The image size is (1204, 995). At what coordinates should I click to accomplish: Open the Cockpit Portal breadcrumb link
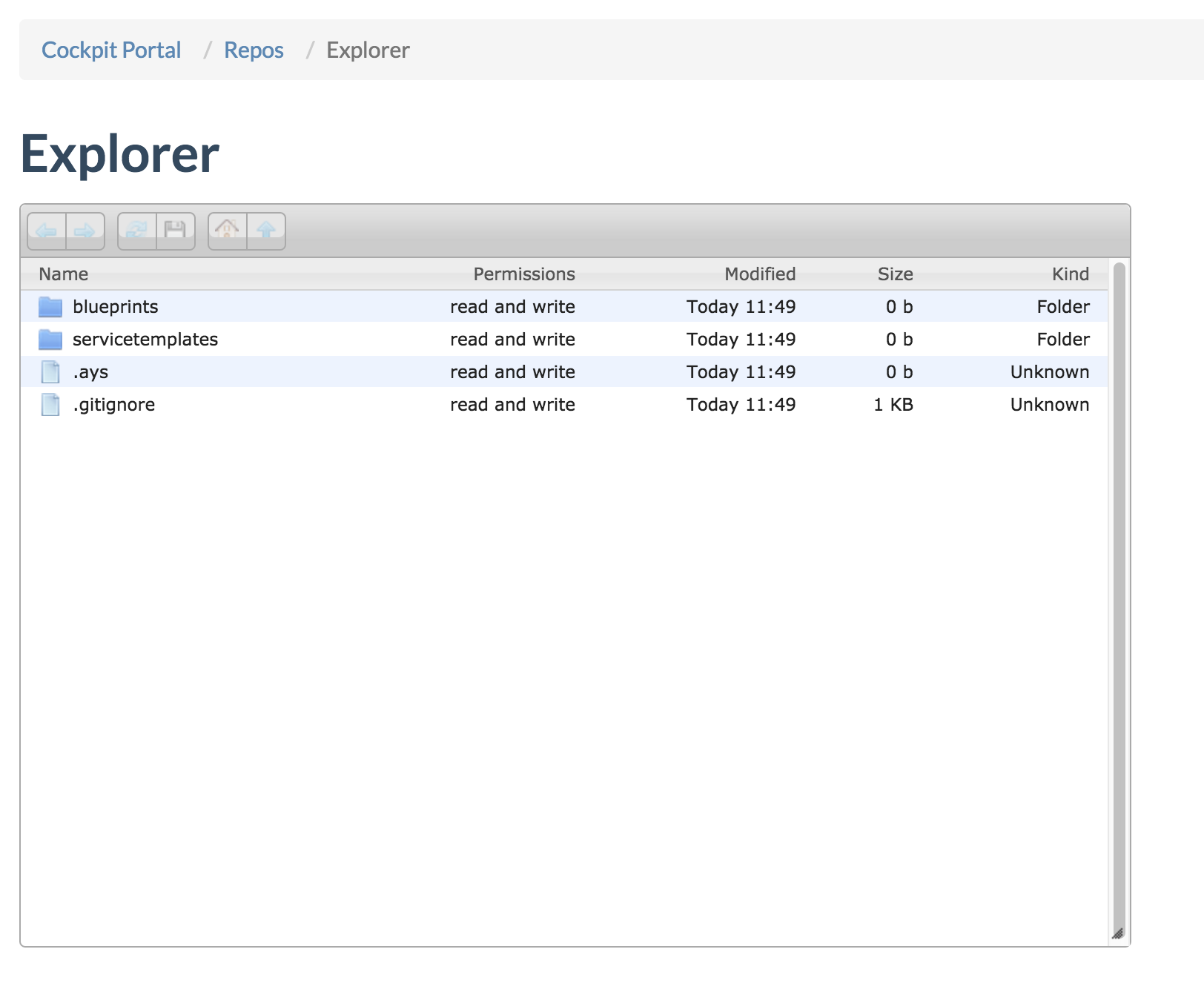coord(111,50)
